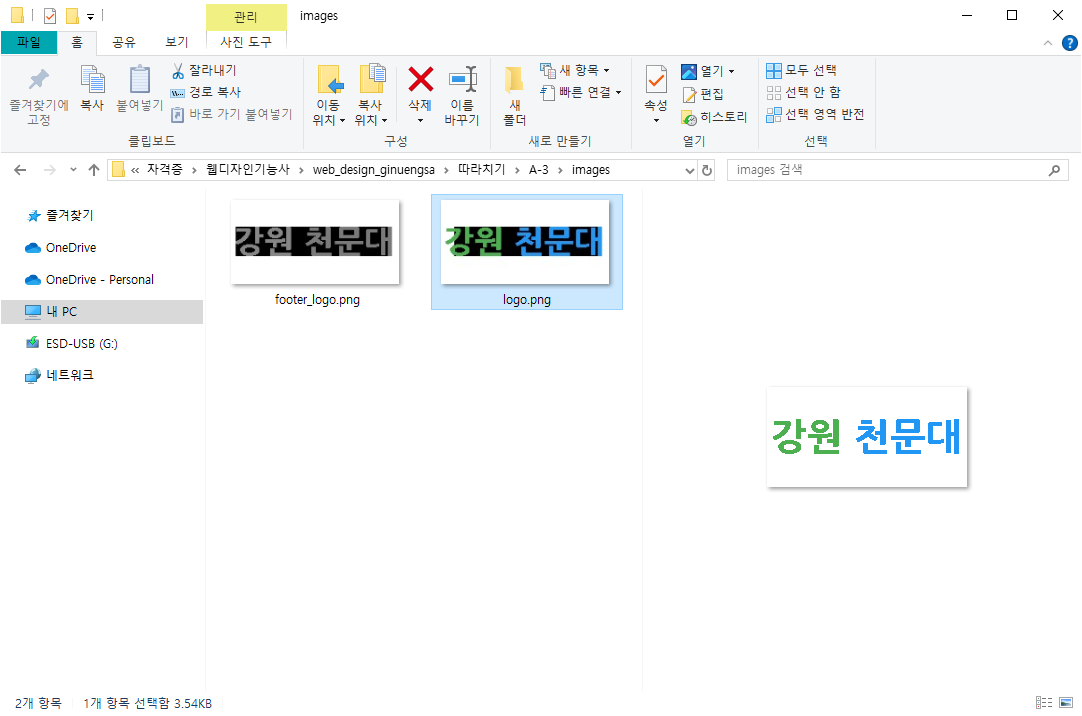Click 자격증 in address breadcrumb

[x=165, y=170]
